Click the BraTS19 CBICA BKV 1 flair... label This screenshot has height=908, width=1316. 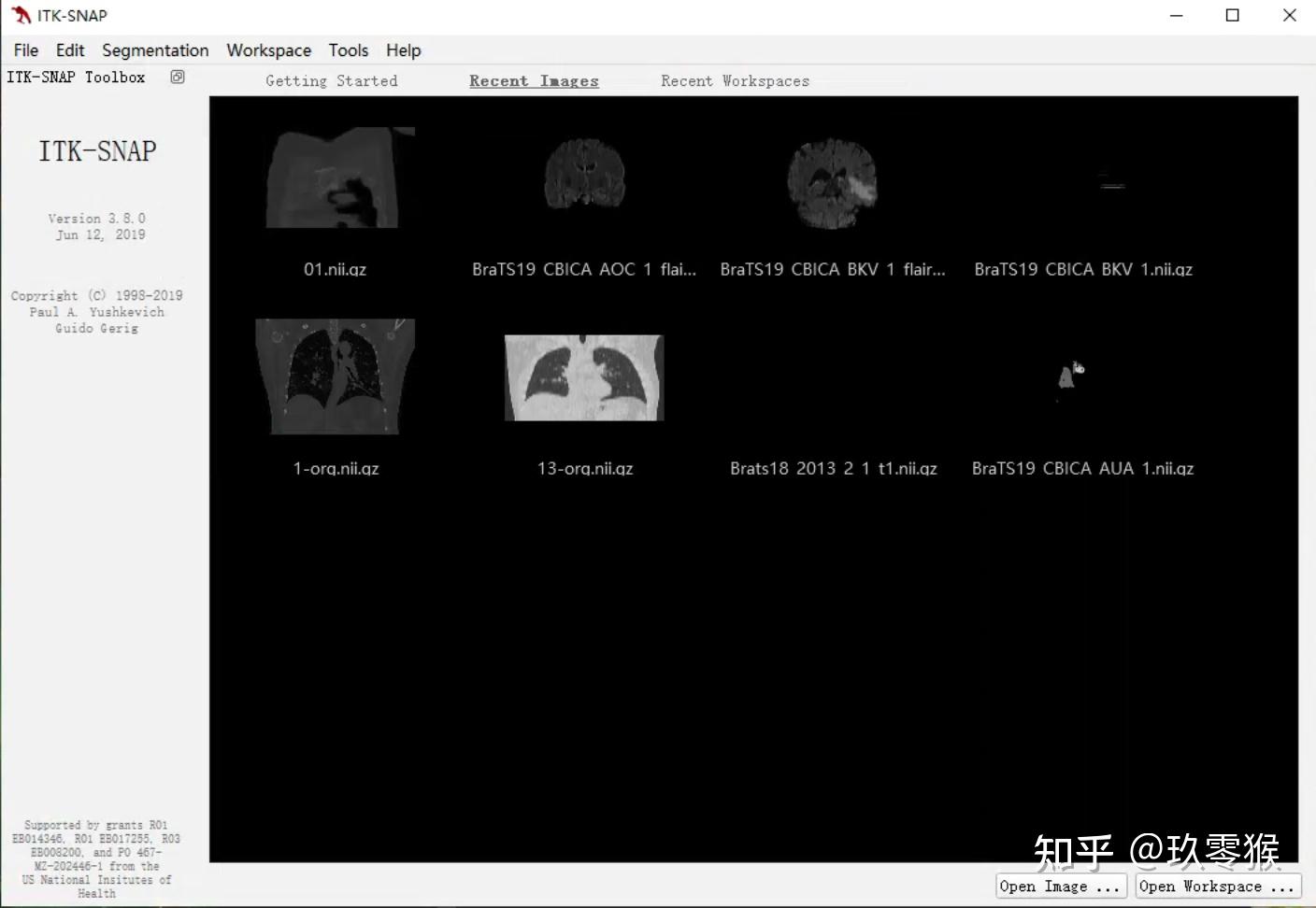click(833, 269)
